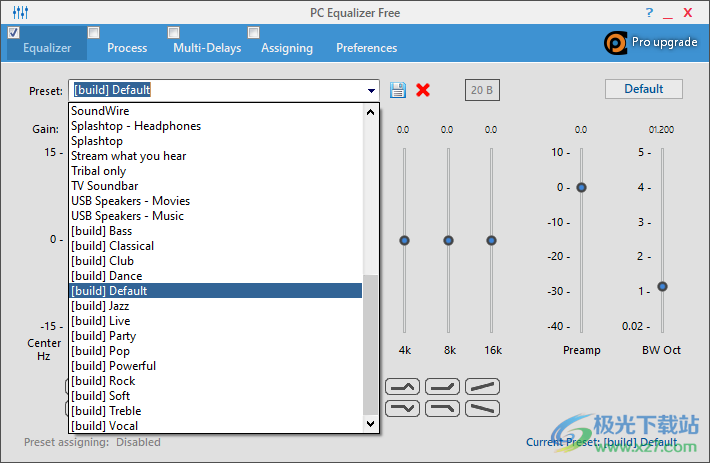
Task: Delete preset using the red X icon
Action: pos(423,90)
